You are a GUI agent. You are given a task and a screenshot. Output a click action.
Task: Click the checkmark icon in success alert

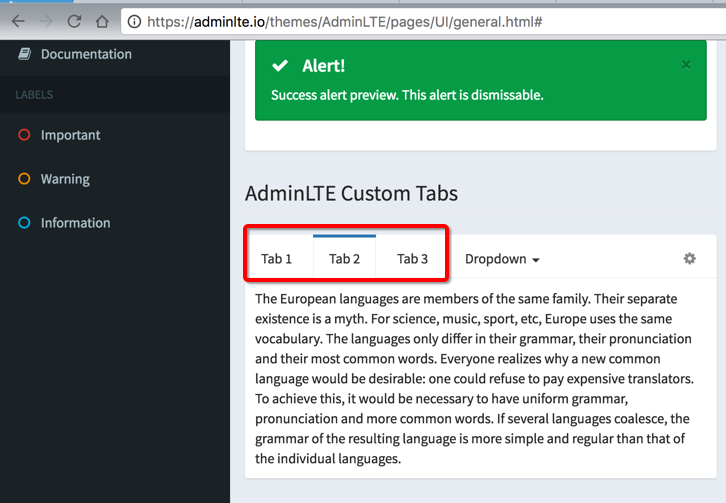281,66
